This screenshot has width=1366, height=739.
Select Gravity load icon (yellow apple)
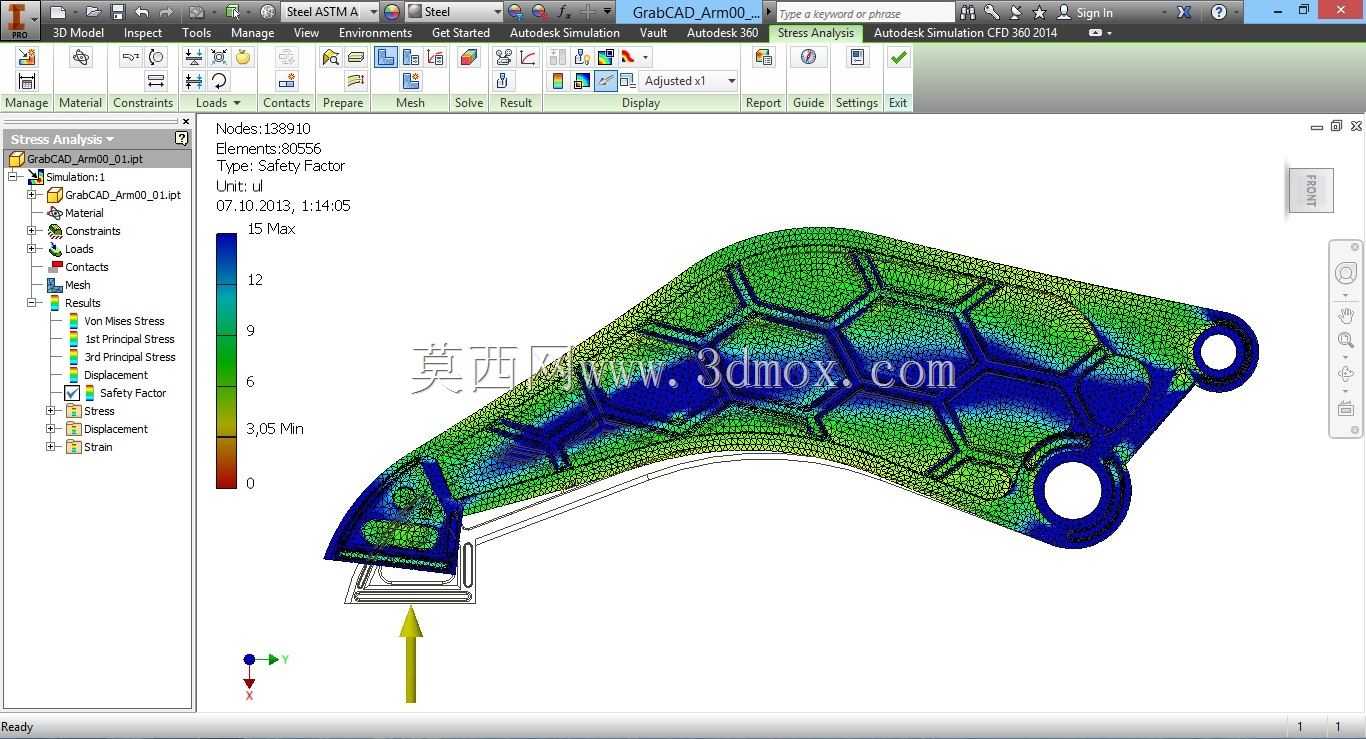click(243, 57)
